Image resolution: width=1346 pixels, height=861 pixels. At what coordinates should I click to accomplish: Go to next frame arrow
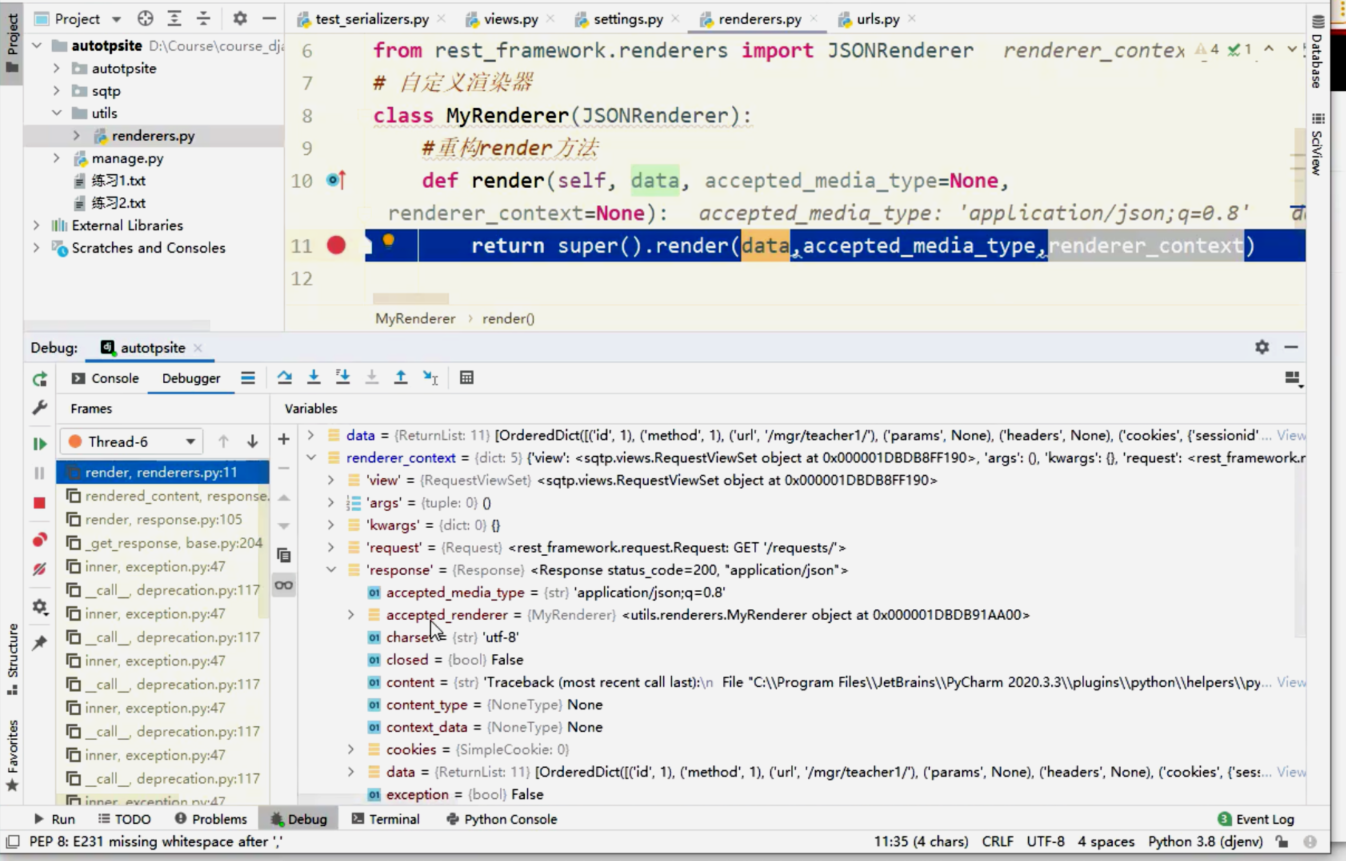point(252,441)
